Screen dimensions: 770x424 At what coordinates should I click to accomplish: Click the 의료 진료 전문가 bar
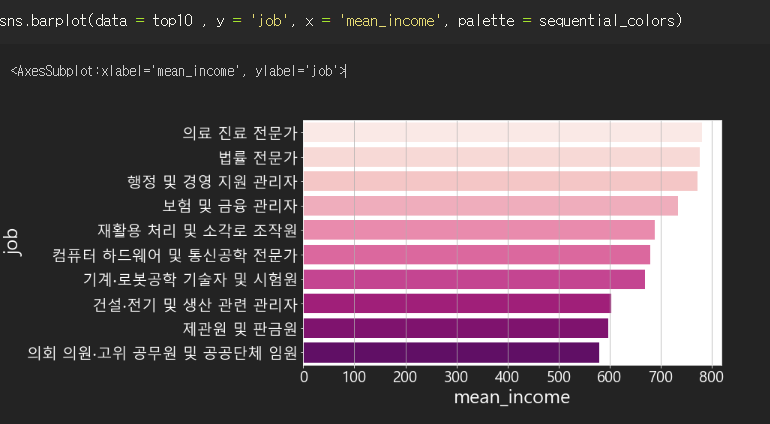(502, 132)
